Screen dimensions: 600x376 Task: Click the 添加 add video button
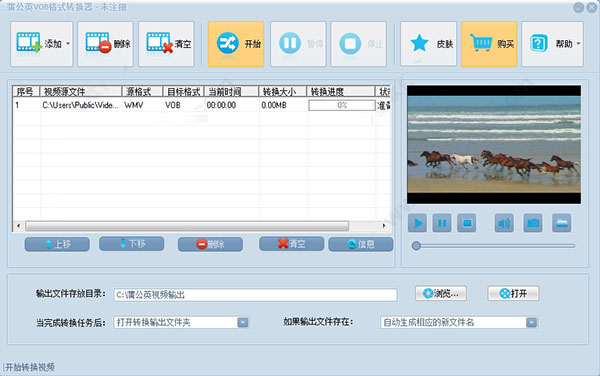[41, 44]
